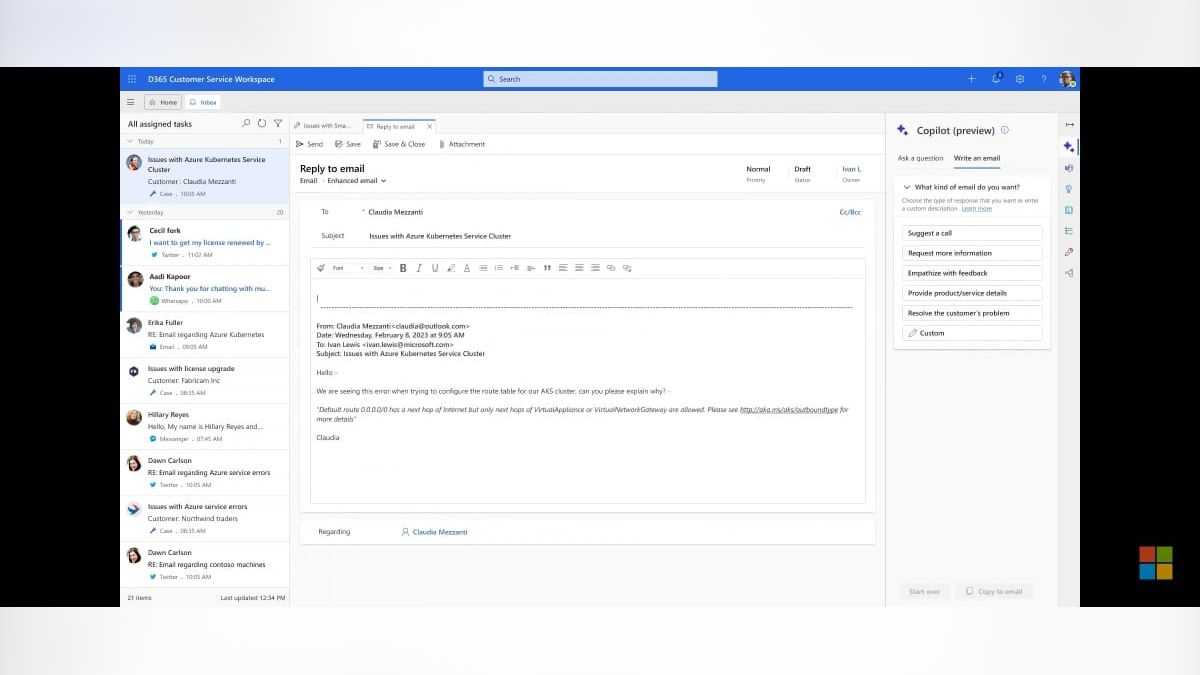Open the app launcher waffle grid
This screenshot has height=675, width=1200.
click(x=132, y=79)
